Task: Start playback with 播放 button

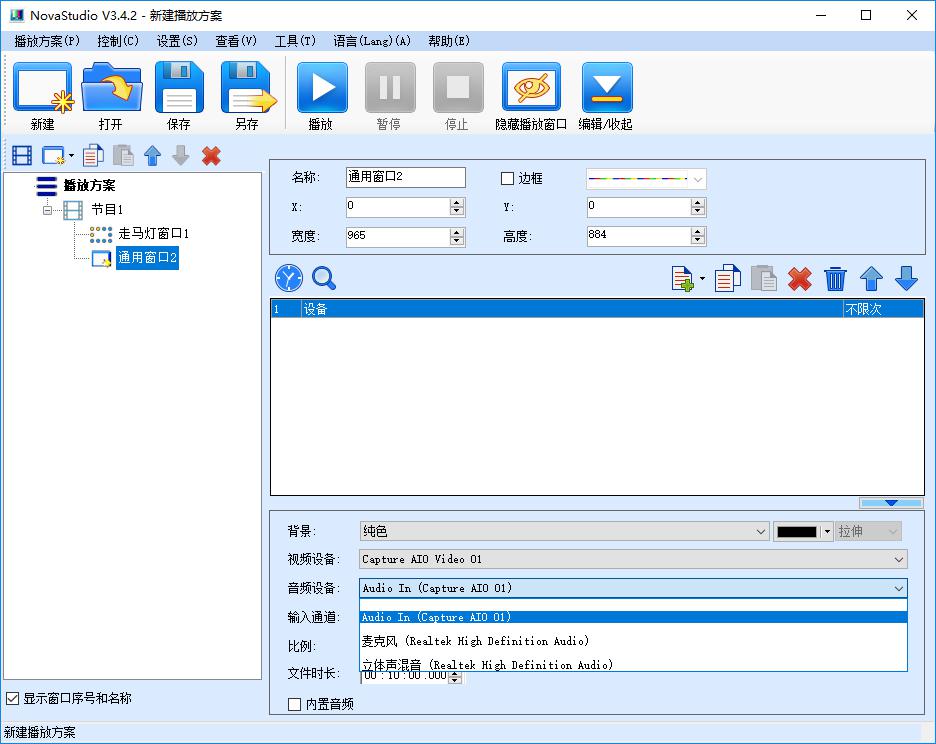Action: [321, 89]
